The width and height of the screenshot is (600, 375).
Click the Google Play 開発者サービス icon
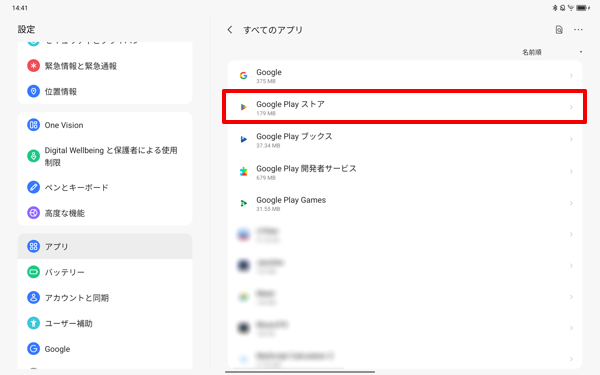[x=243, y=171]
